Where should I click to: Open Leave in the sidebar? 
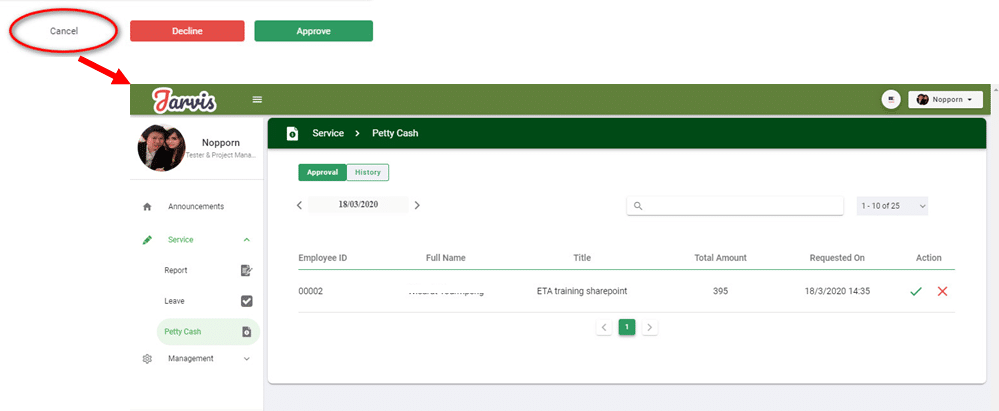[x=174, y=300]
